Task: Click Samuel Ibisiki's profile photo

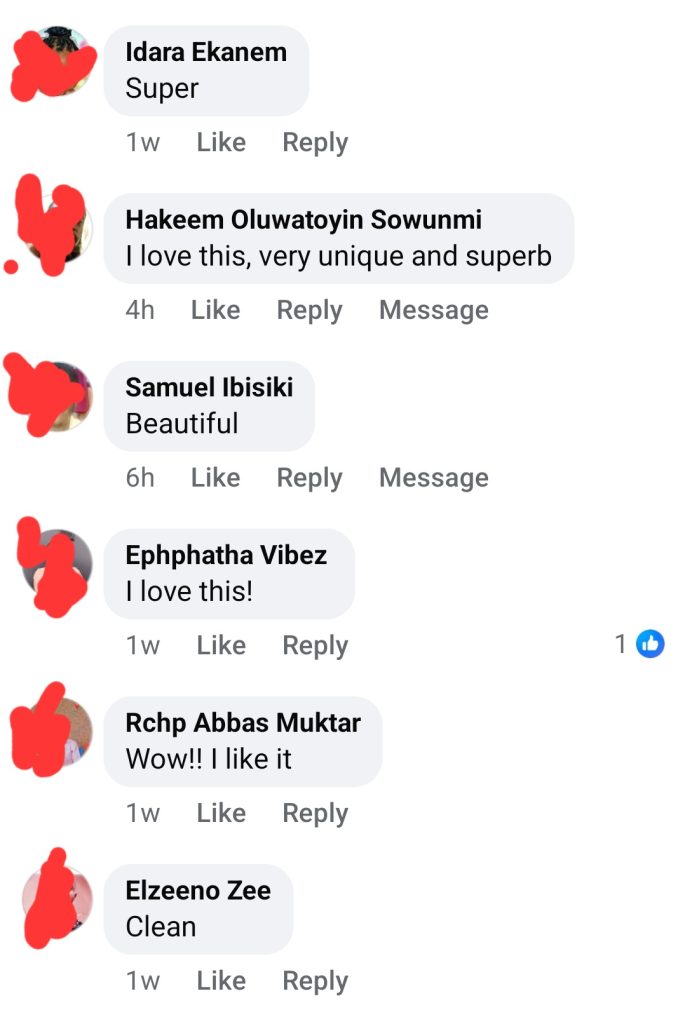Action: tap(57, 397)
